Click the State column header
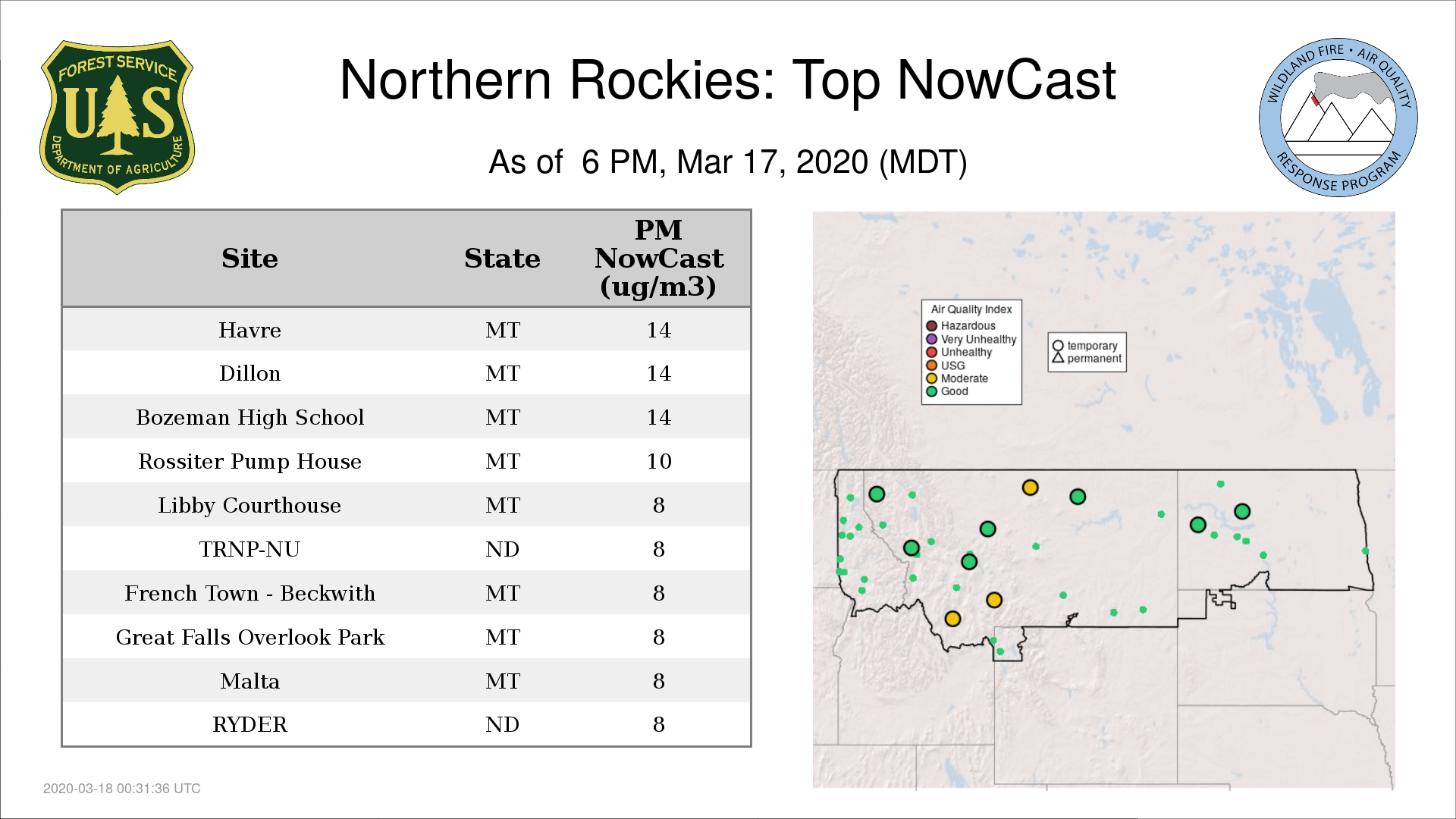This screenshot has height=819, width=1456. tap(502, 259)
